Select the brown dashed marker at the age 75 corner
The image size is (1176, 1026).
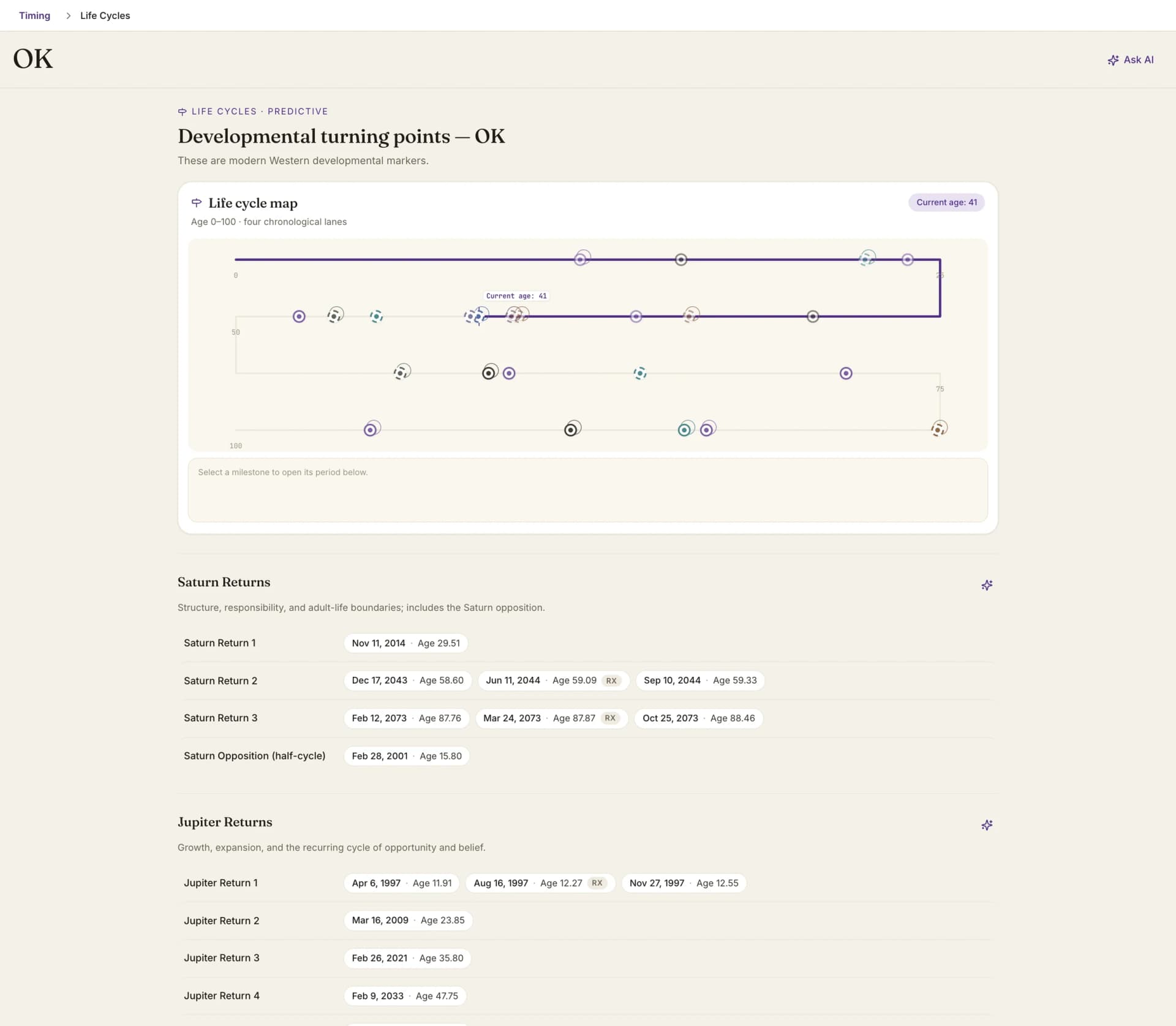(x=938, y=430)
